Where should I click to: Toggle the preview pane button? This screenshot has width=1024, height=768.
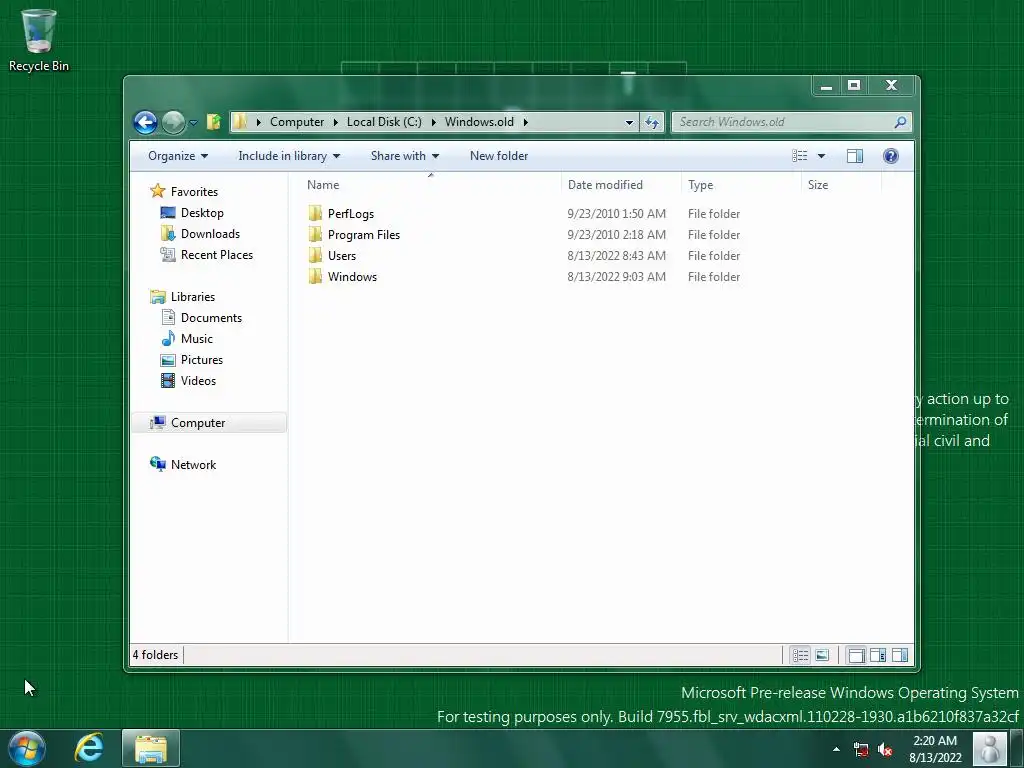[x=855, y=156]
